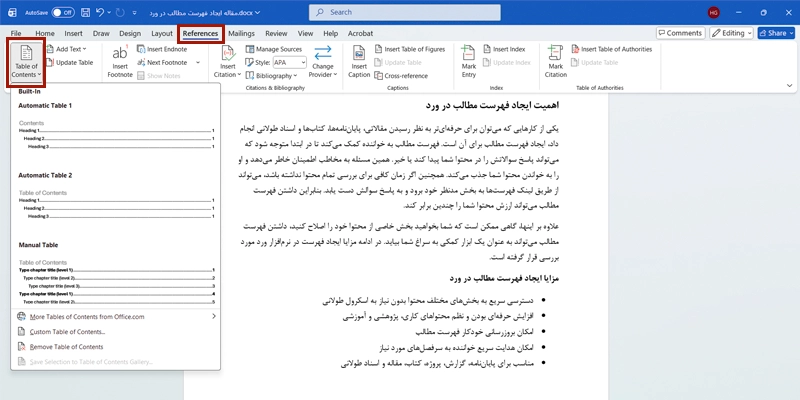Click the heading اهمیت ایجاد فهرست مطالب در ورد
This screenshot has height=400, width=800.
[492, 105]
